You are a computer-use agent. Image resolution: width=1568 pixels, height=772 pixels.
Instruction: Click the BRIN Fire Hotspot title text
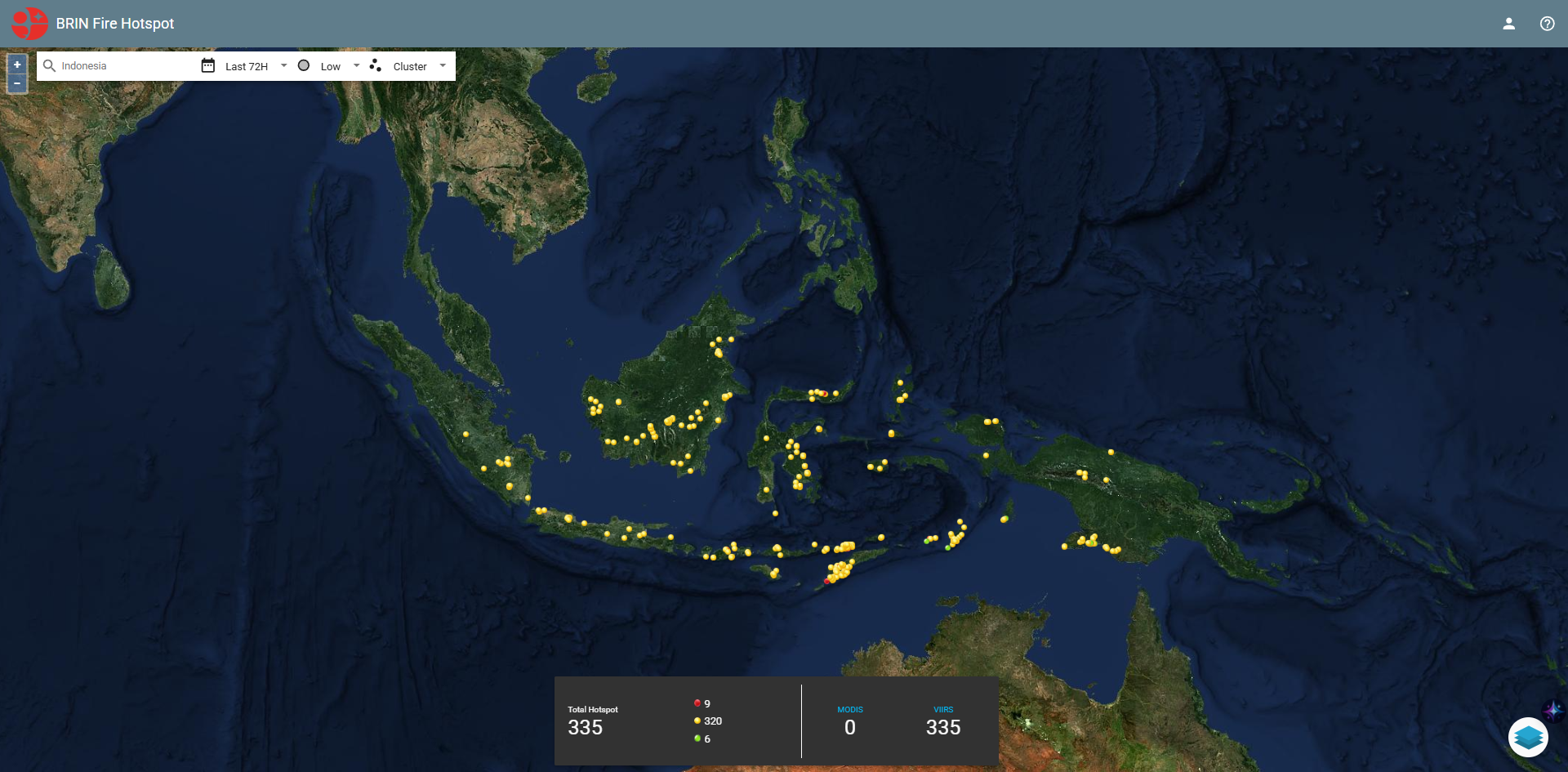point(115,24)
